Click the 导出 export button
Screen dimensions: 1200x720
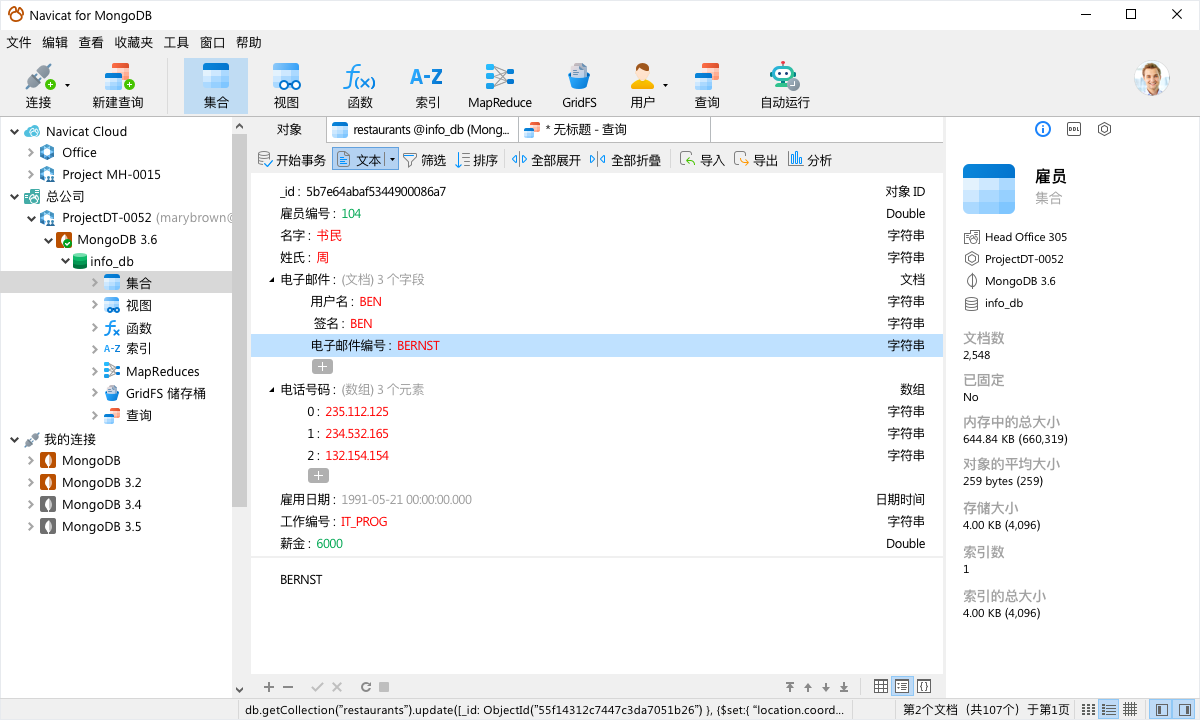click(756, 160)
